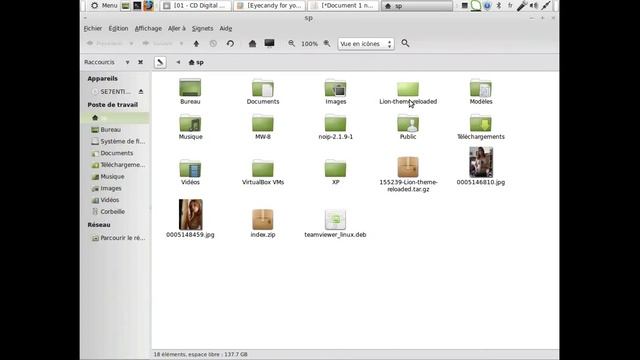The width and height of the screenshot is (640, 360).
Task: Zoom out with the magnifier minus icon
Action: [x=291, y=43]
